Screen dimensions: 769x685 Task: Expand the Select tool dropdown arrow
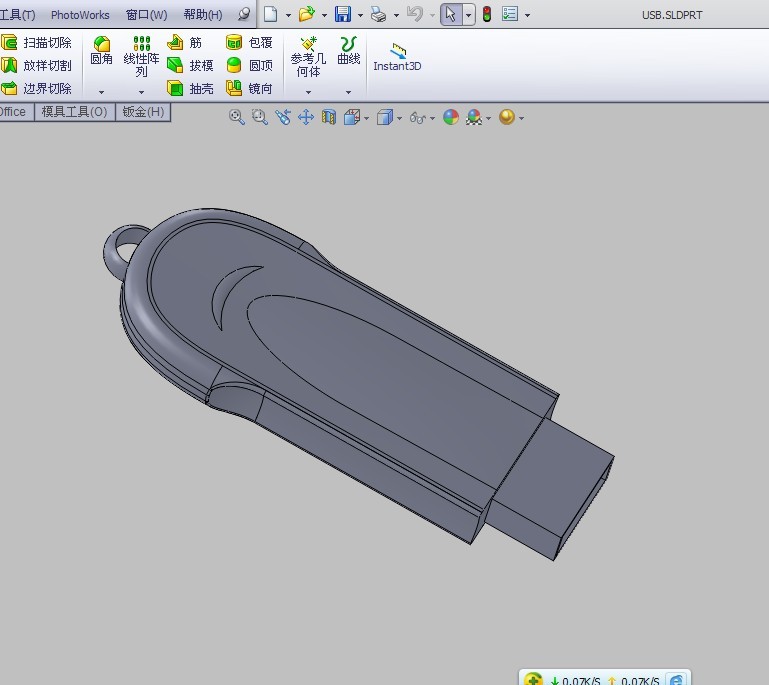[x=468, y=15]
